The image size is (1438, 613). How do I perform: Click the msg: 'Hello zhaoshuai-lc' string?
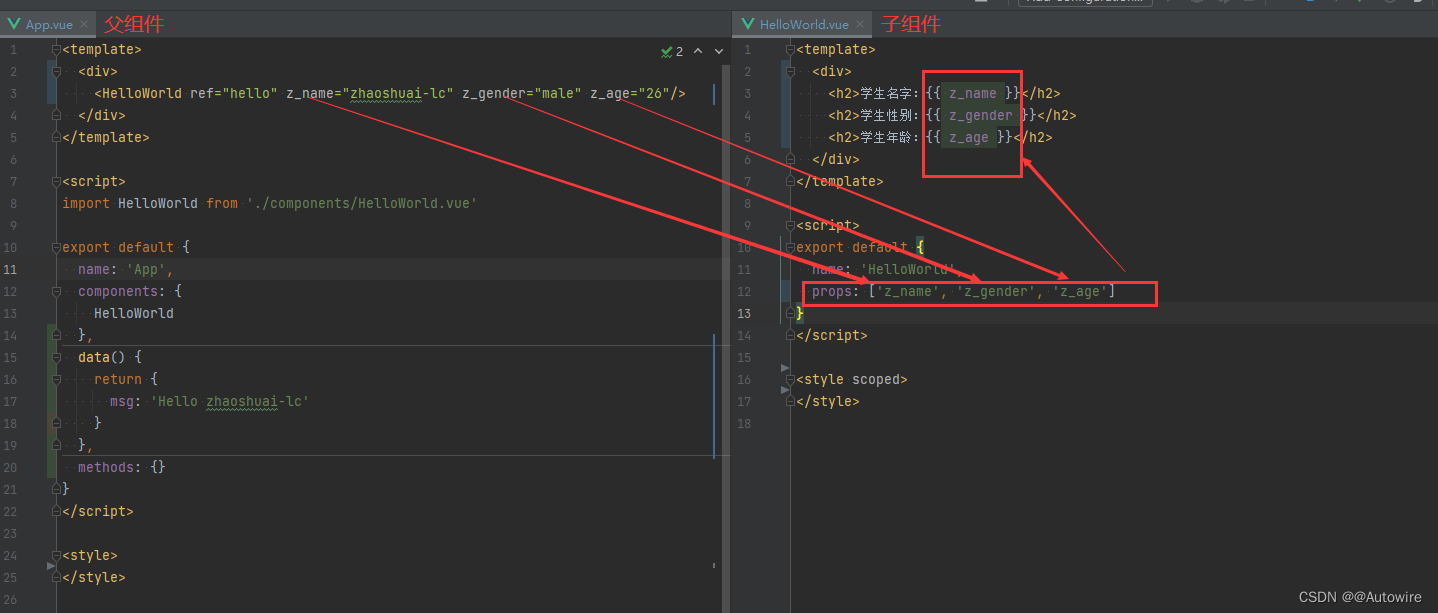pyautogui.click(x=230, y=401)
